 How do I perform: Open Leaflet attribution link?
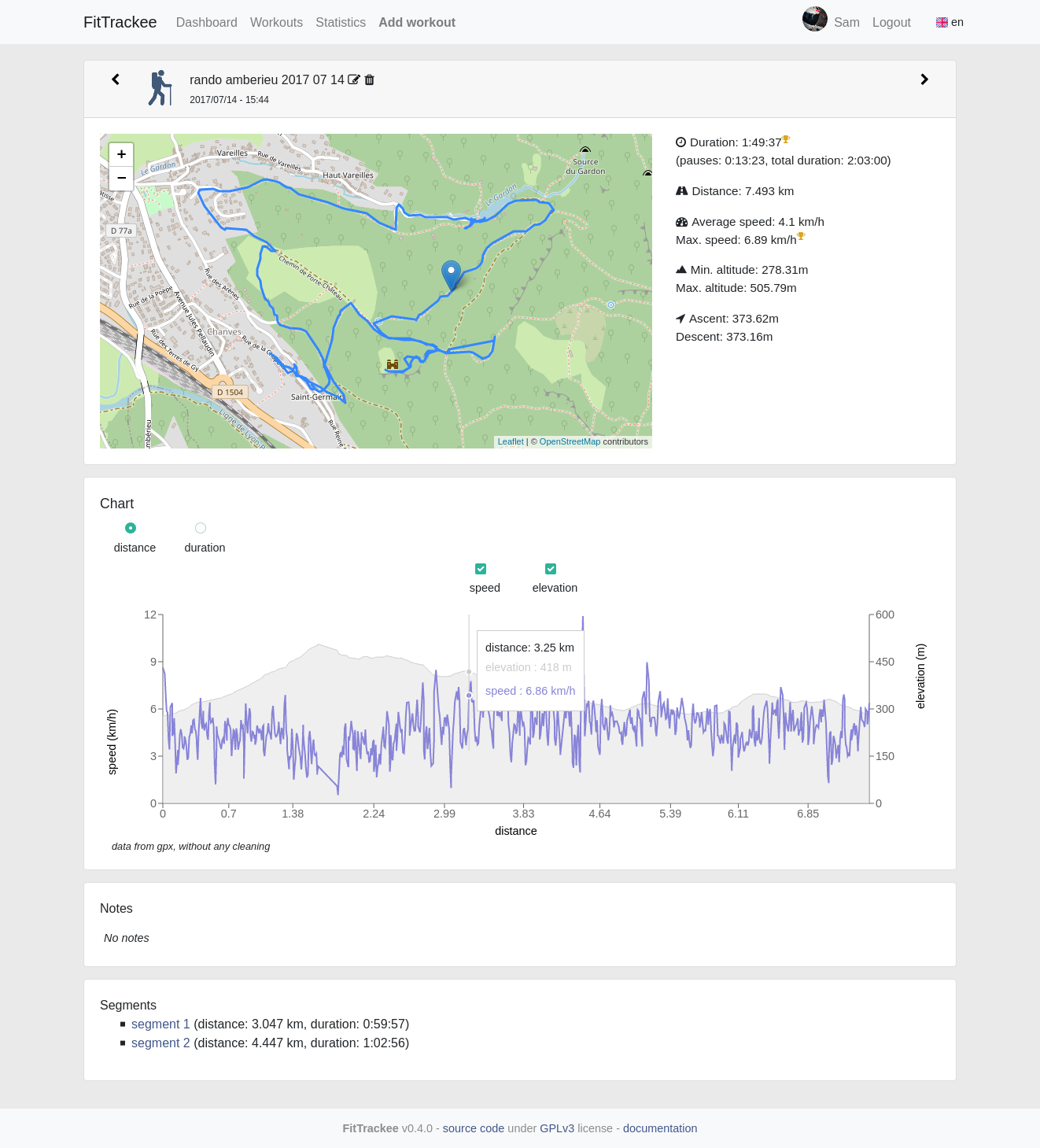pos(511,441)
